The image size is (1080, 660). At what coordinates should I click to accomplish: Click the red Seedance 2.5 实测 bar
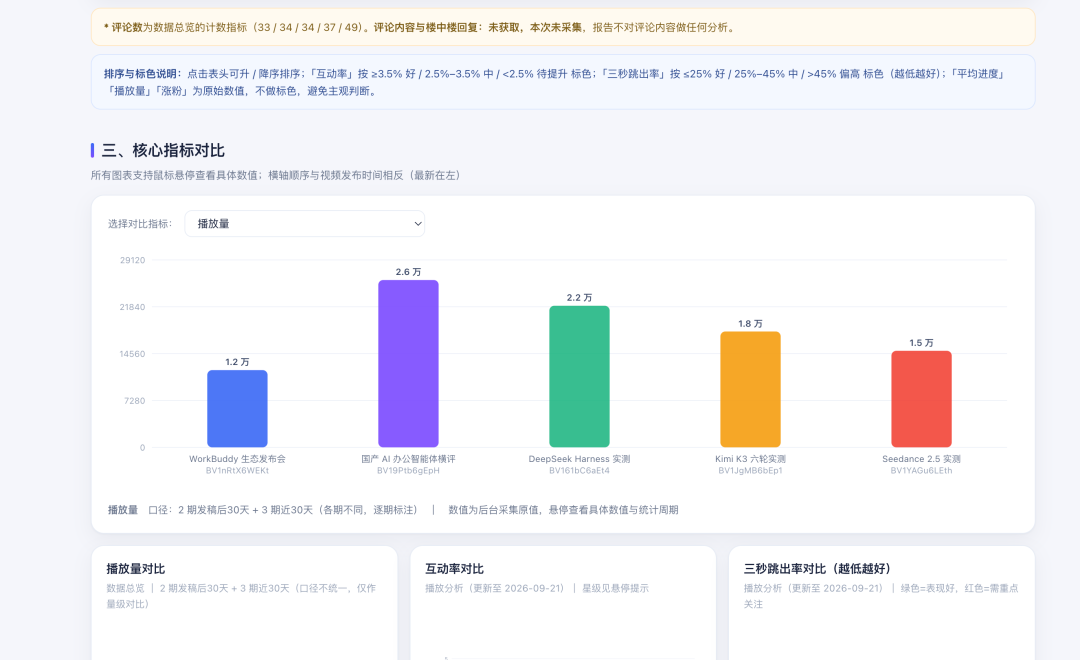pyautogui.click(x=922, y=399)
